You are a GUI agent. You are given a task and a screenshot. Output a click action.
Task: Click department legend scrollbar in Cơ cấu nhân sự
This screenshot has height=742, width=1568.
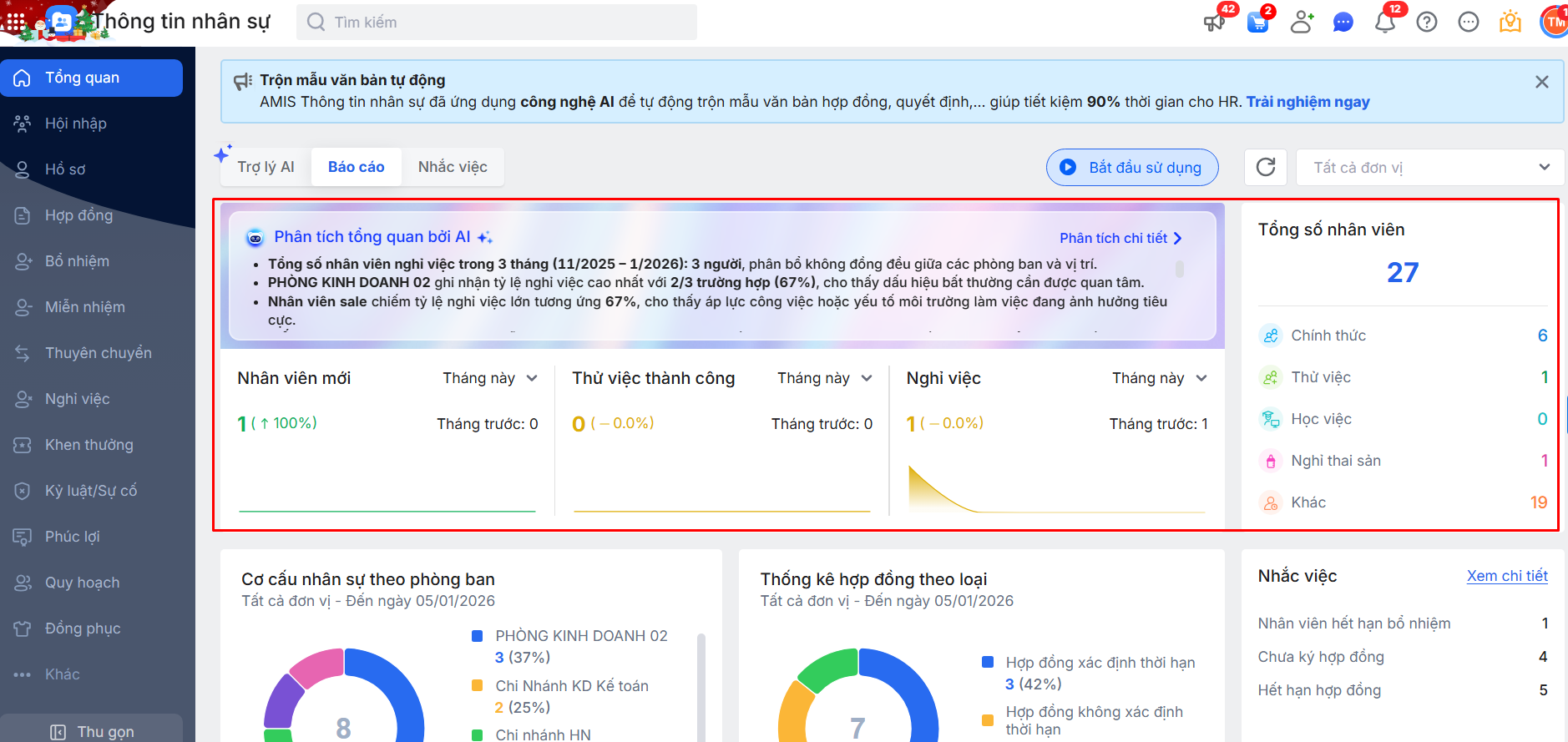point(701,686)
